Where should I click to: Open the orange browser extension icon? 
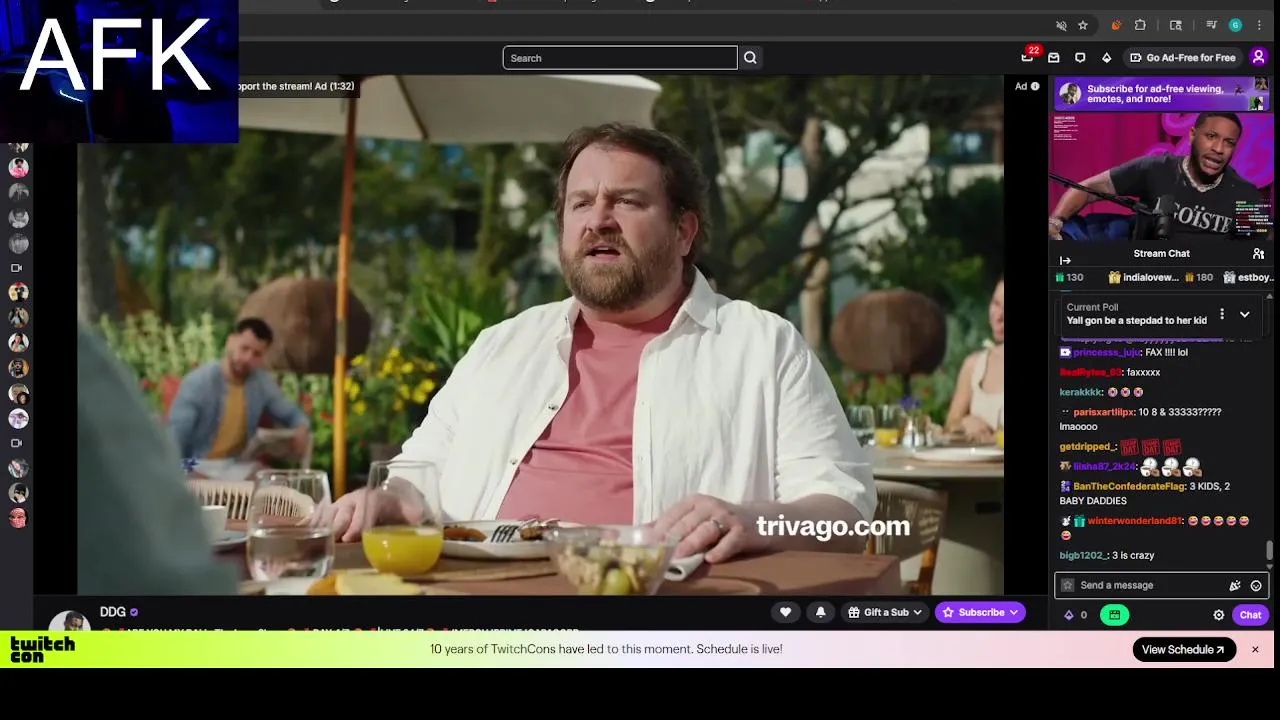[x=1116, y=25]
